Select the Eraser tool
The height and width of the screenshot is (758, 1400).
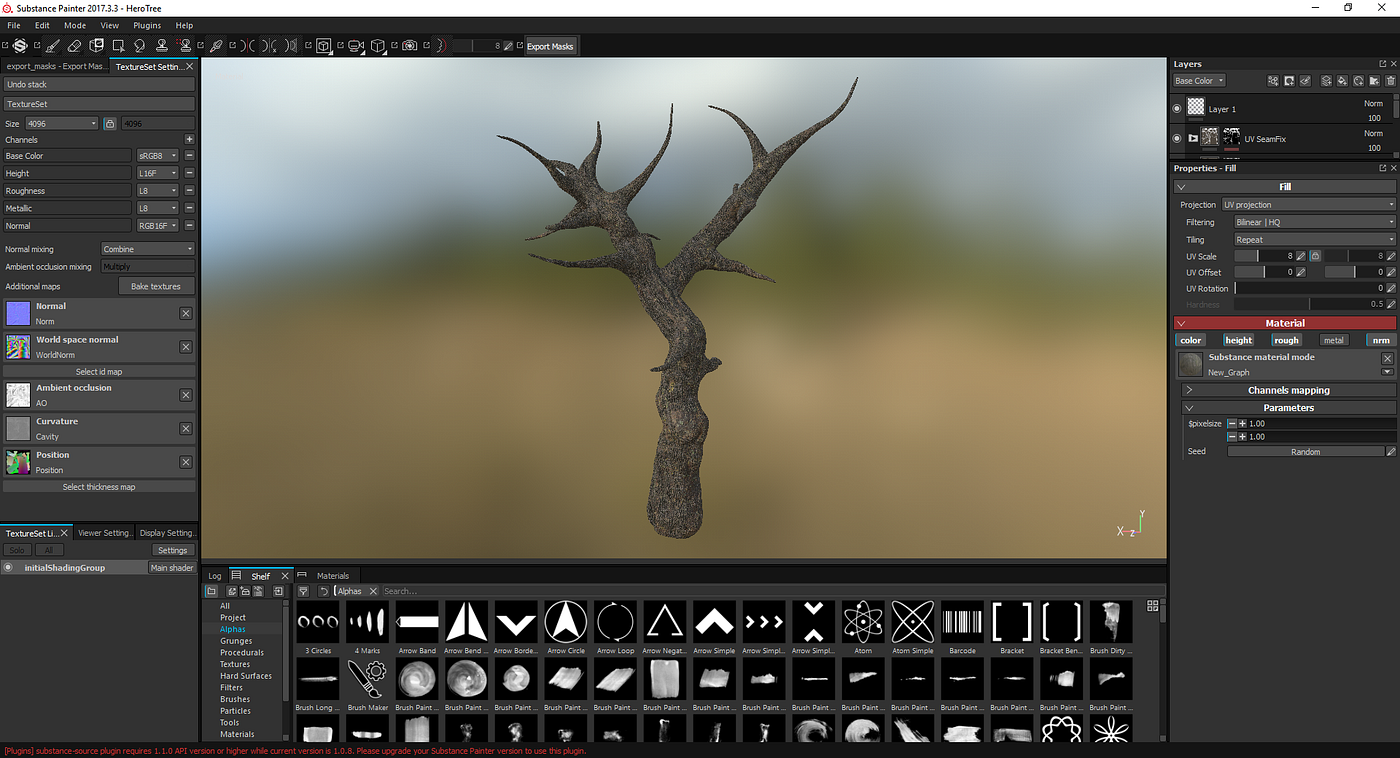(75, 46)
